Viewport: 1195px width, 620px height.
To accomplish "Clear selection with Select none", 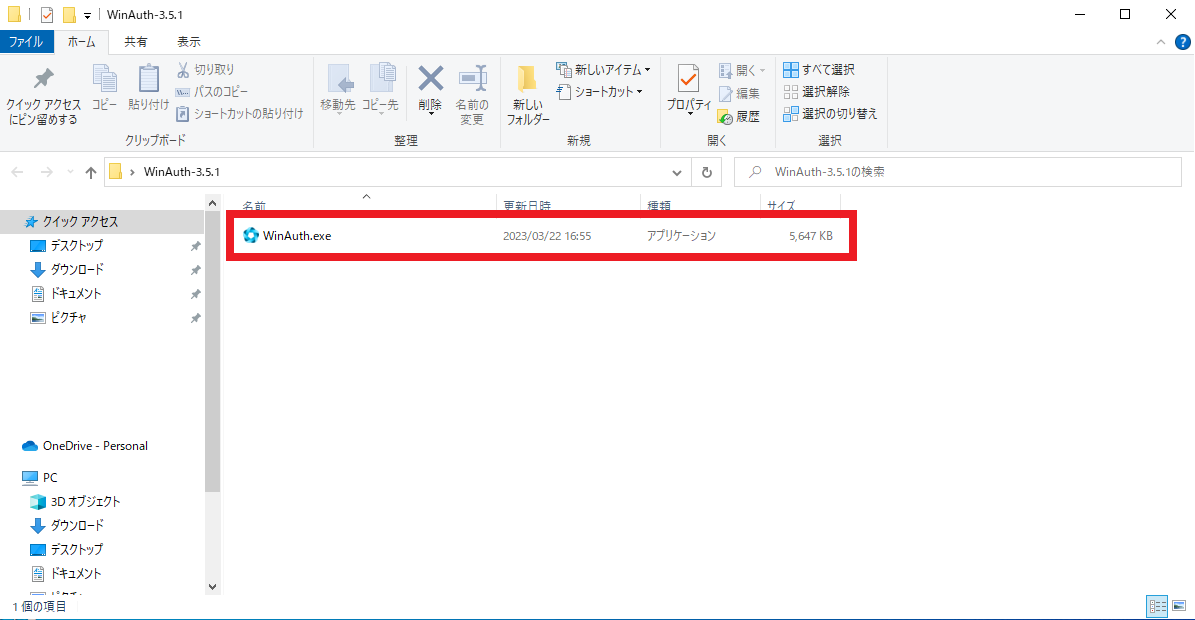I will pyautogui.click(x=816, y=91).
